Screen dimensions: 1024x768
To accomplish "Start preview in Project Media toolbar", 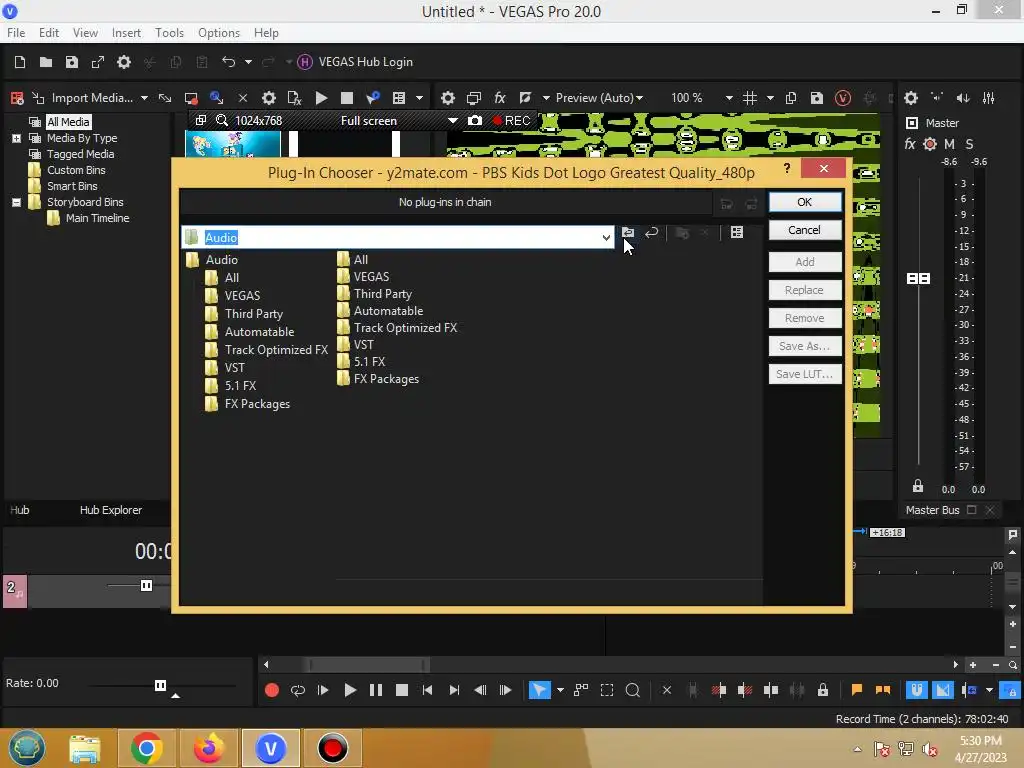I will pyautogui.click(x=321, y=98).
